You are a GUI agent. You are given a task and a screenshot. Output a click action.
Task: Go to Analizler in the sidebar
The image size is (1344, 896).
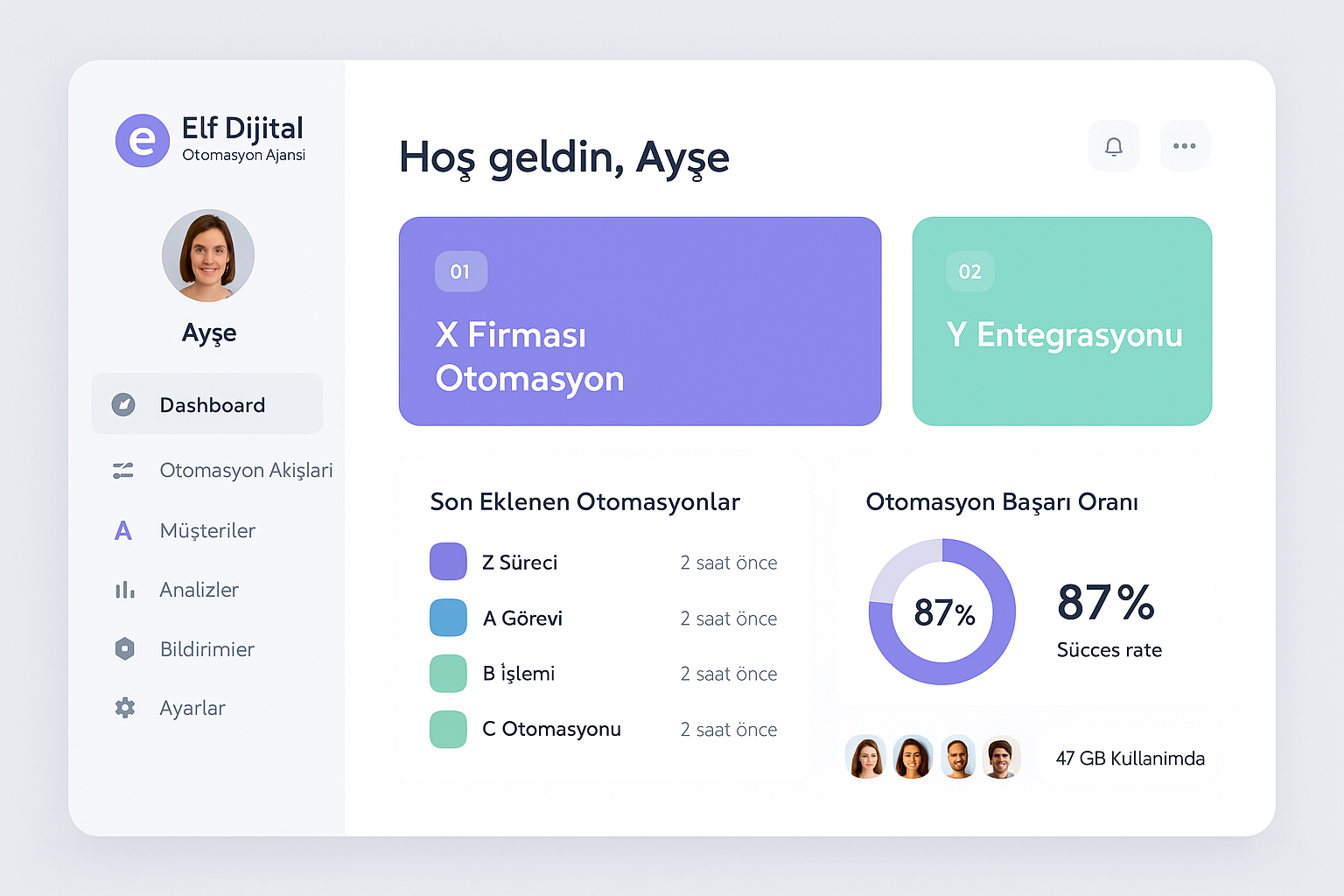pyautogui.click(x=199, y=590)
